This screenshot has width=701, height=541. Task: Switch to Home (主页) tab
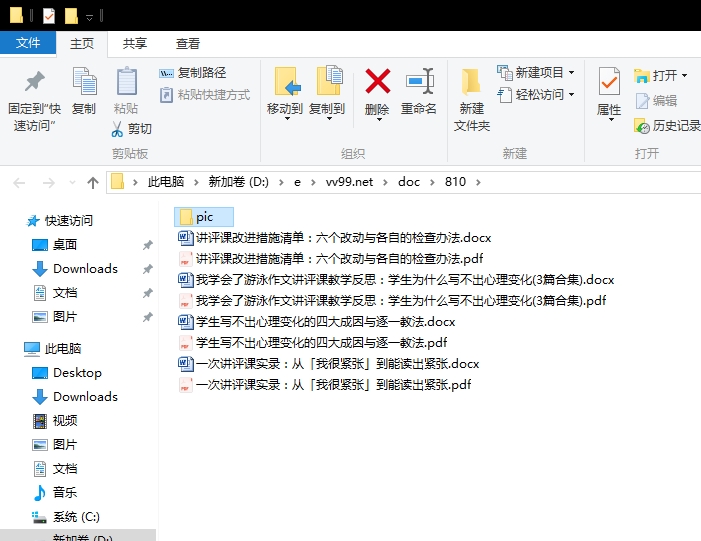tap(82, 44)
